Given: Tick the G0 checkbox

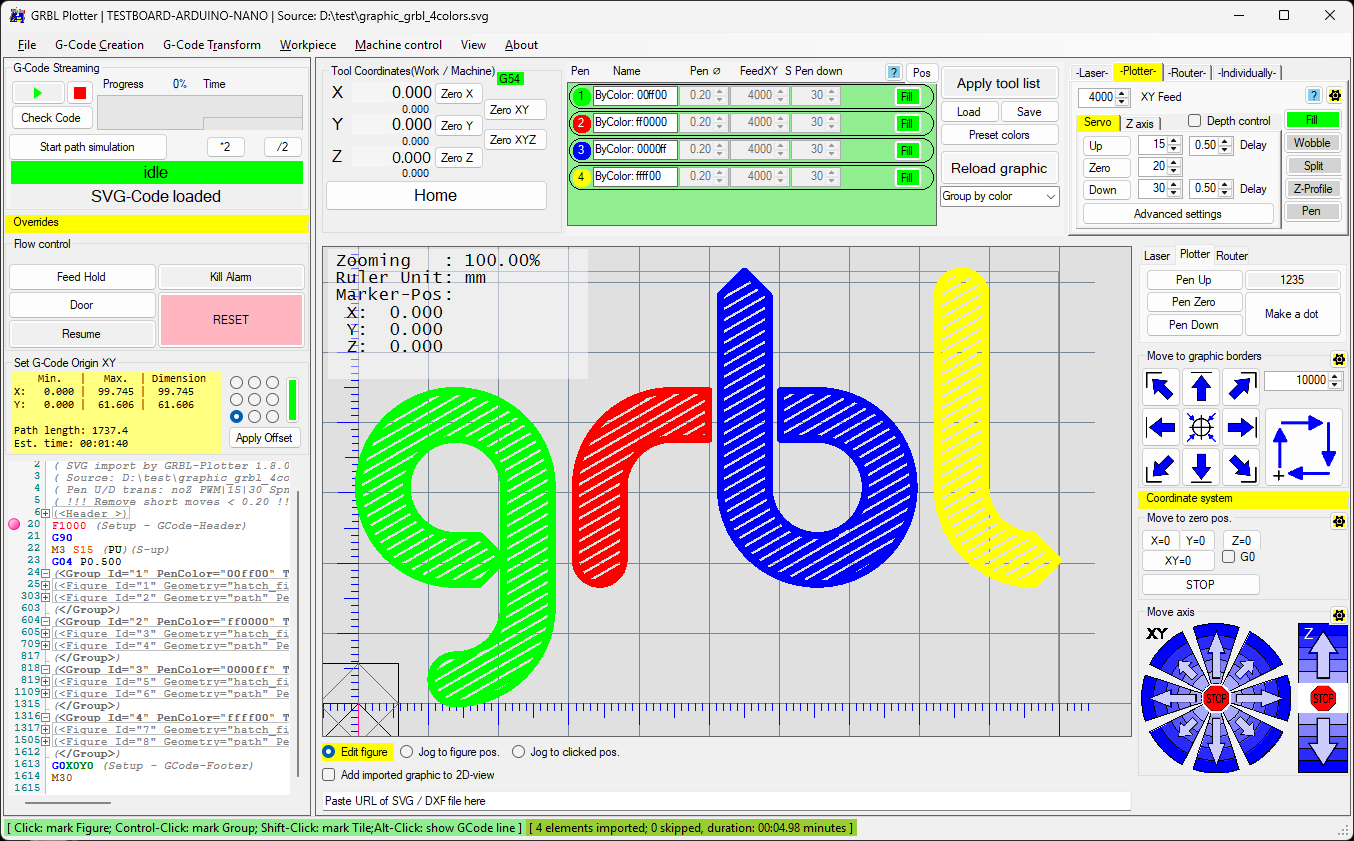Looking at the screenshot, I should (x=1228, y=557).
